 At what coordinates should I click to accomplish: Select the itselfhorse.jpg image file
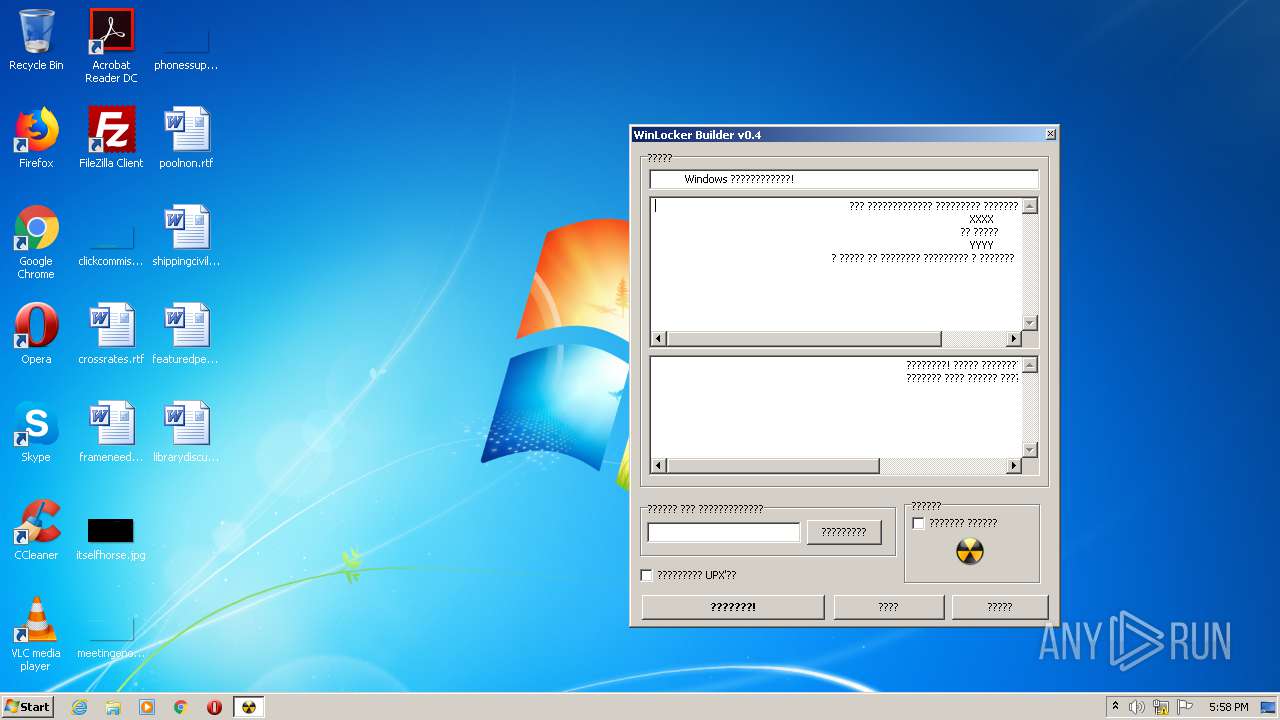[111, 538]
